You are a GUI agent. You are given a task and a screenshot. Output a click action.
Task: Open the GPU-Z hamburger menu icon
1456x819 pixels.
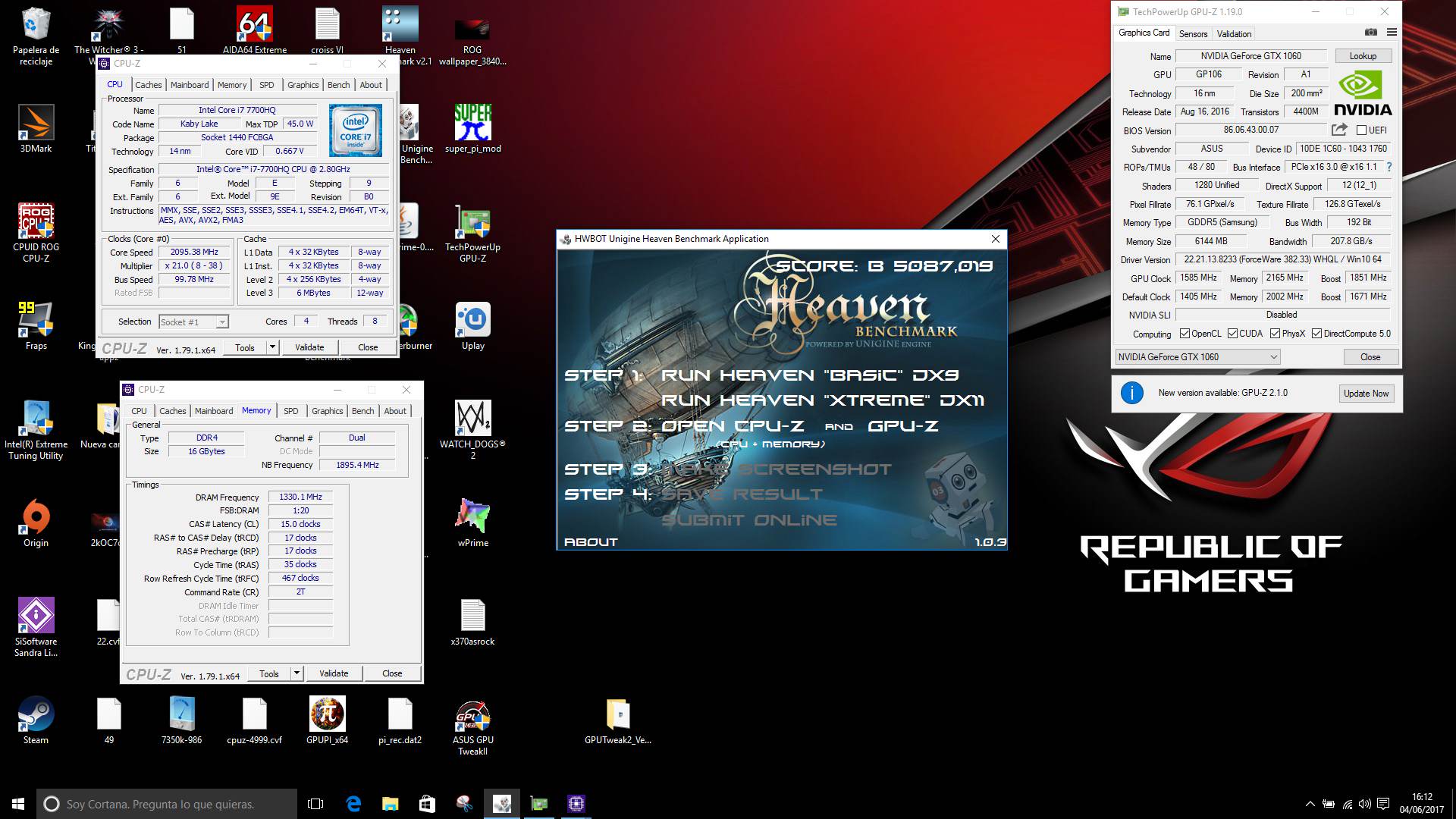1392,33
